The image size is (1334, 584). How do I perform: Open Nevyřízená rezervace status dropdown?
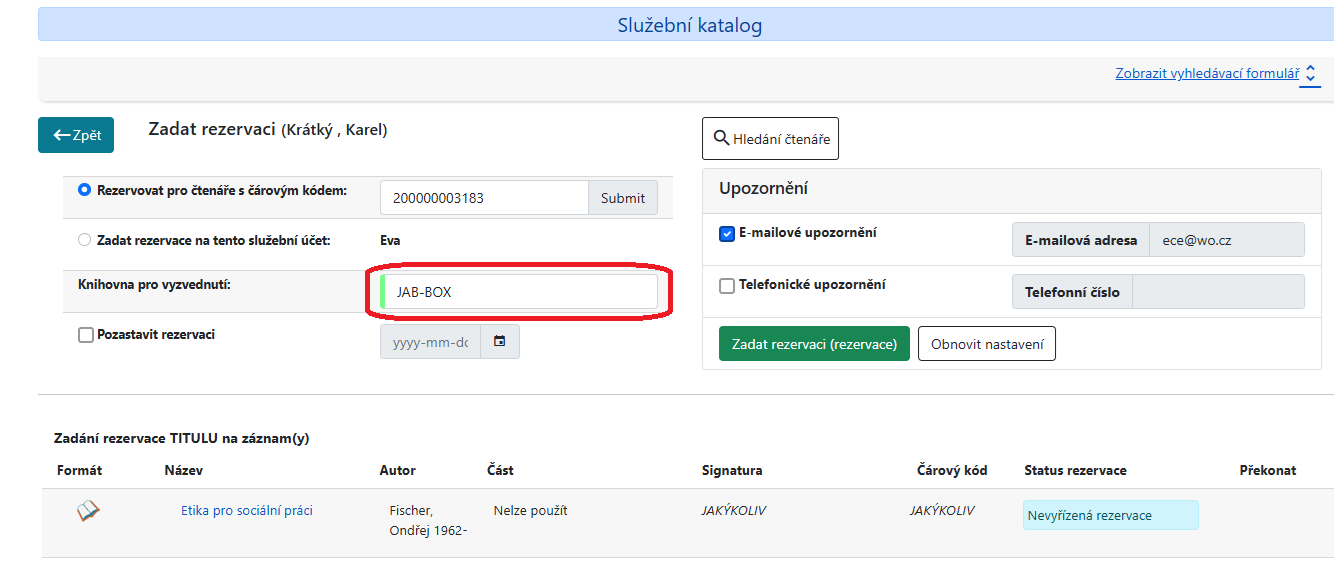pyautogui.click(x=1110, y=516)
